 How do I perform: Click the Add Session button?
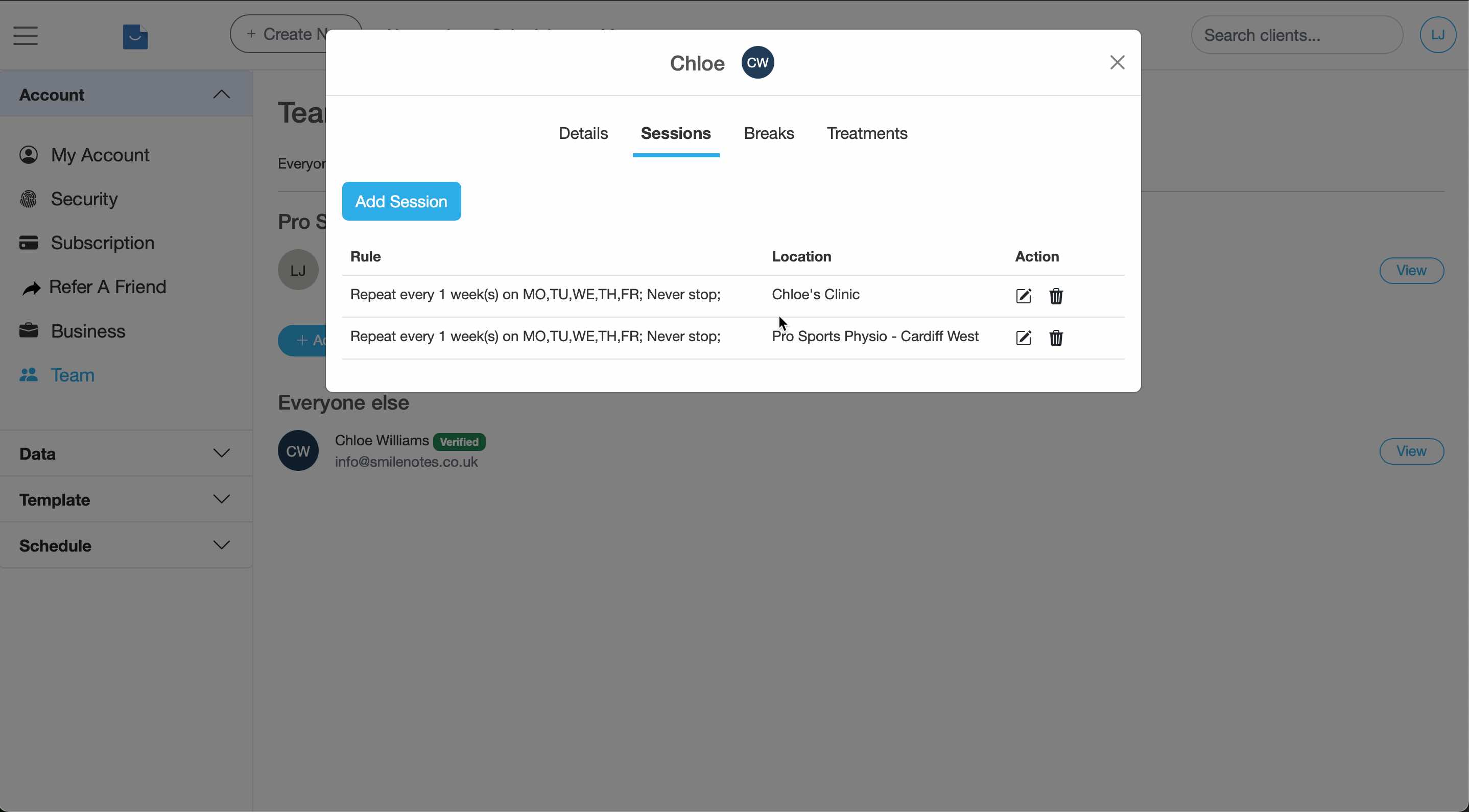coord(401,201)
